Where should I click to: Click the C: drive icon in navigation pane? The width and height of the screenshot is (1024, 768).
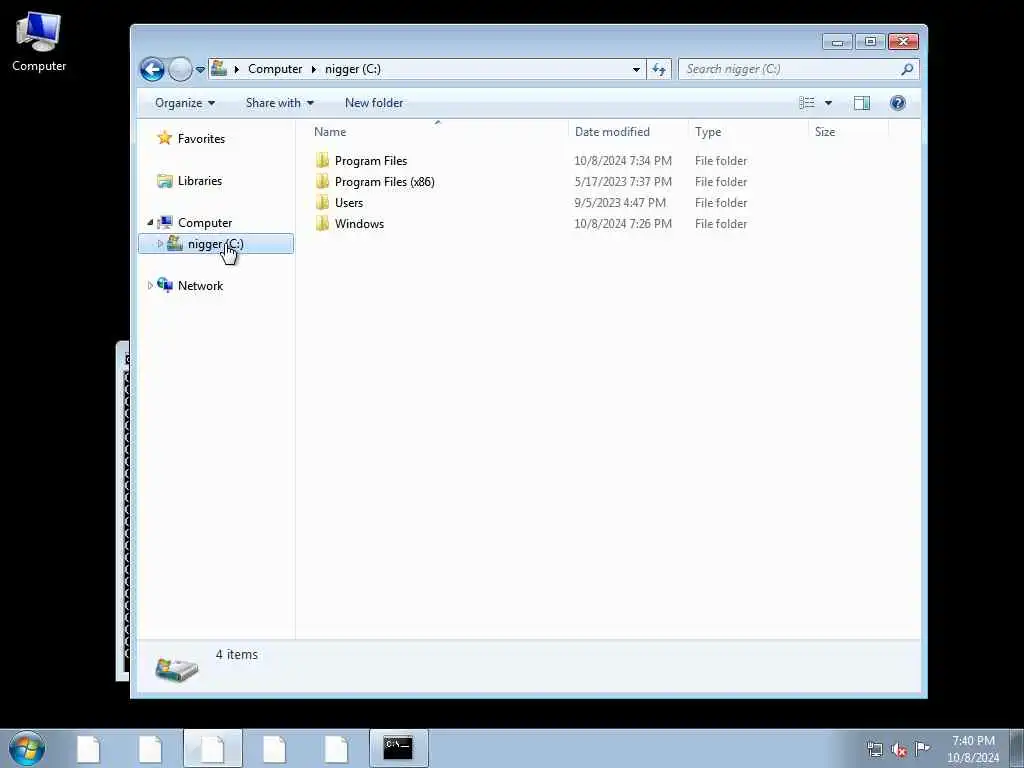tap(174, 243)
